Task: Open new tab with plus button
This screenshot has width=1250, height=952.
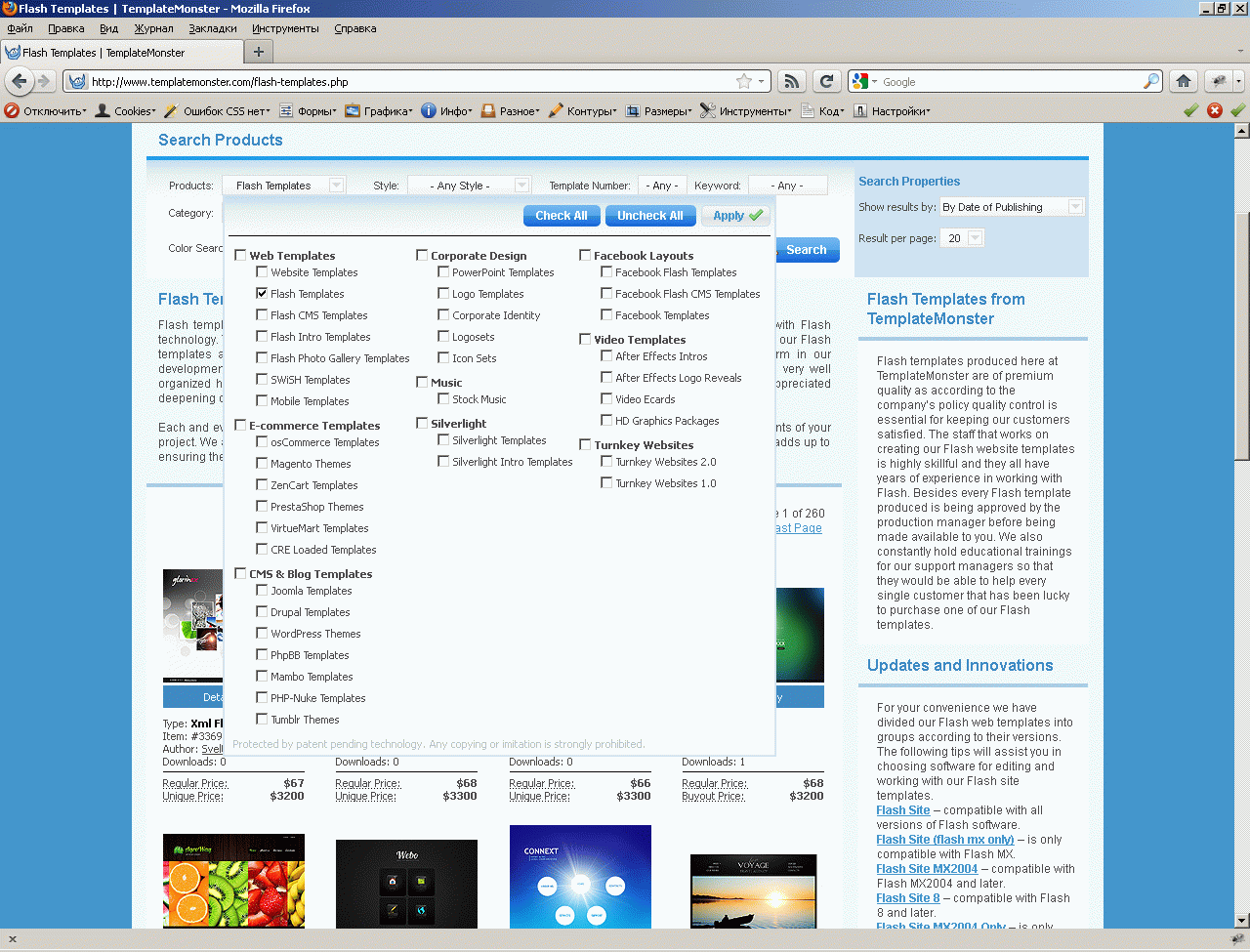Action: (259, 52)
